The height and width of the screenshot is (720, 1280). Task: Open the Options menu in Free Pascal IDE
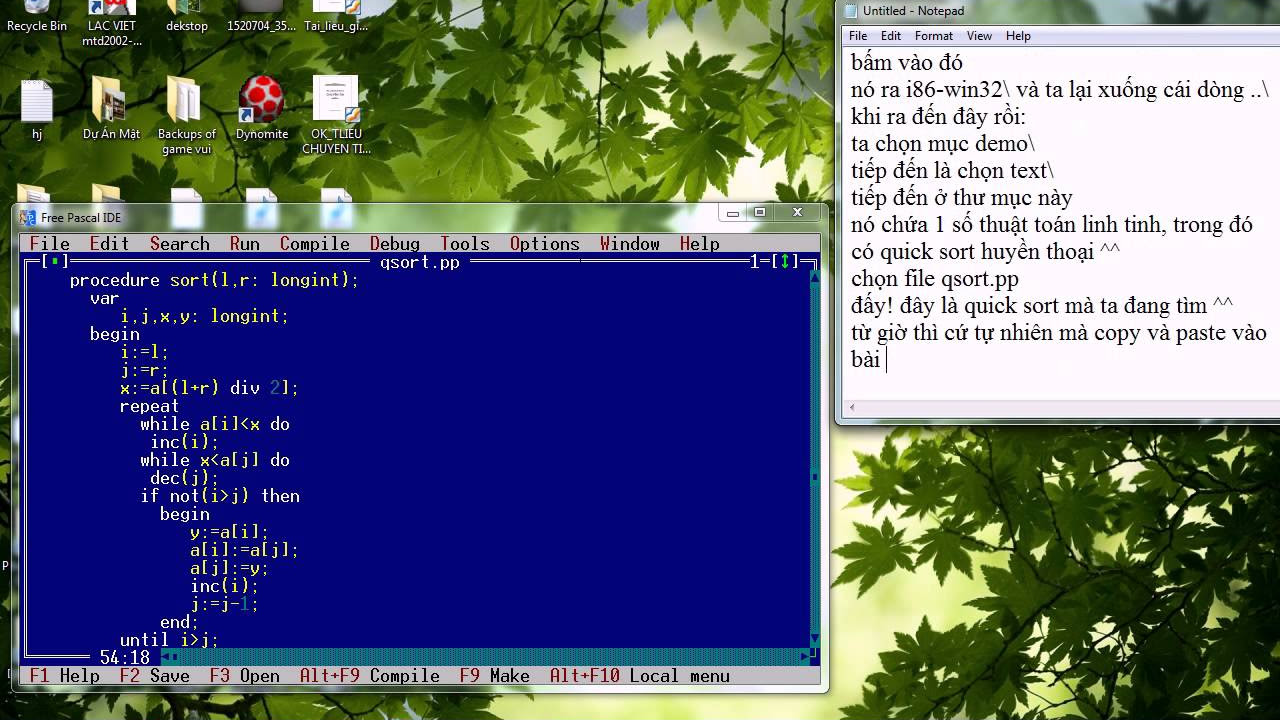tap(545, 244)
